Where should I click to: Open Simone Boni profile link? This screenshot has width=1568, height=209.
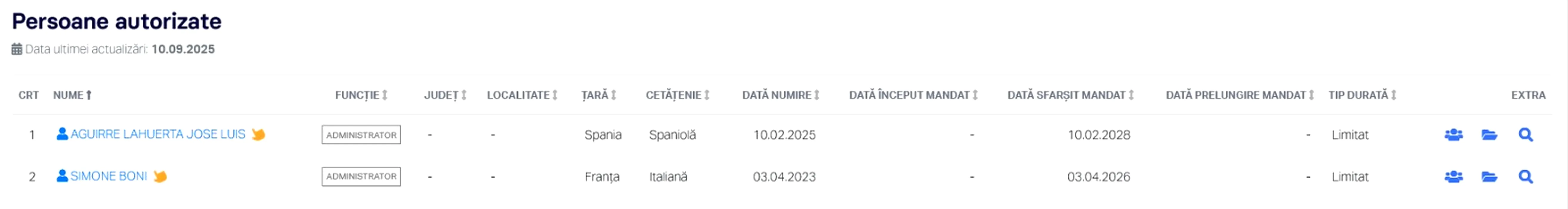point(108,176)
